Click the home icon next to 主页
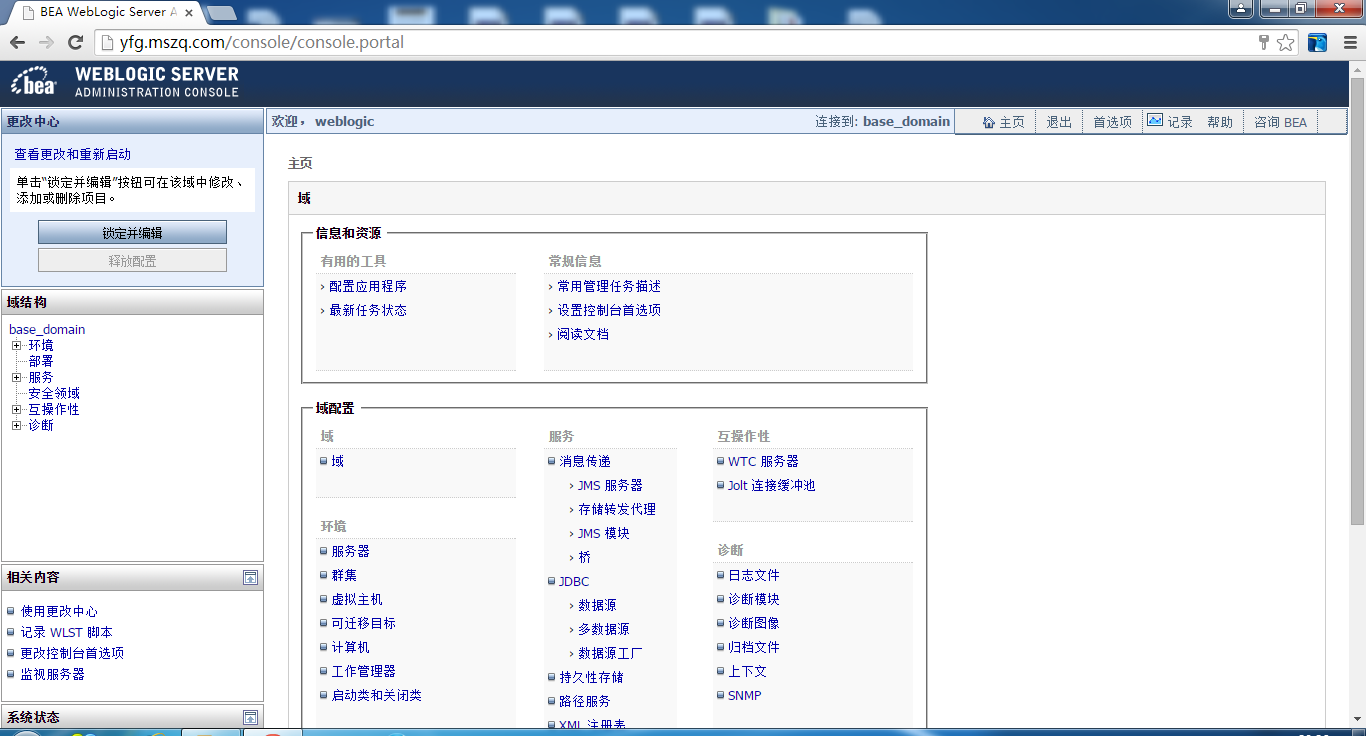Viewport: 1366px width, 736px height. [989, 122]
